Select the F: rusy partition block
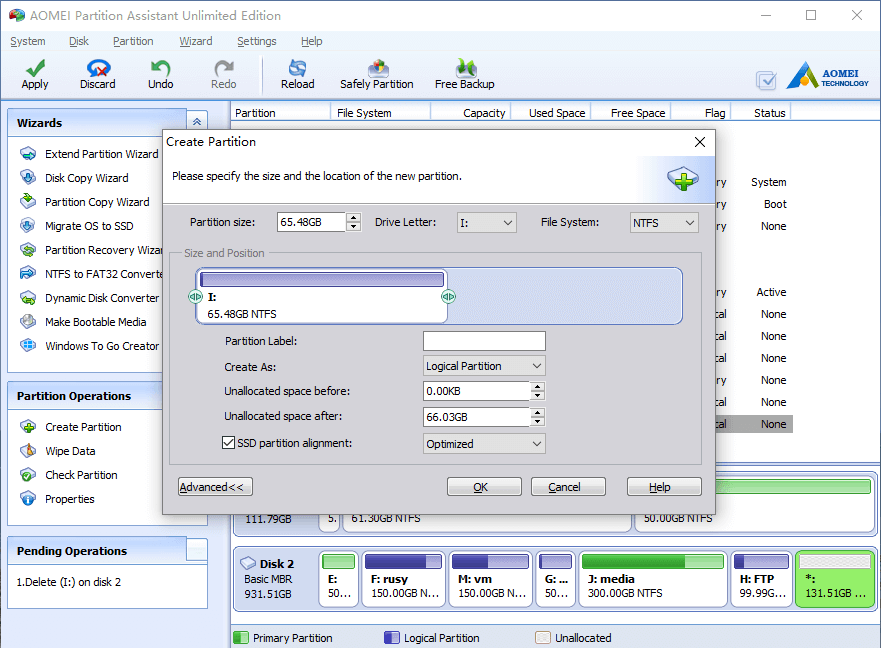The image size is (881, 648). pos(403,579)
